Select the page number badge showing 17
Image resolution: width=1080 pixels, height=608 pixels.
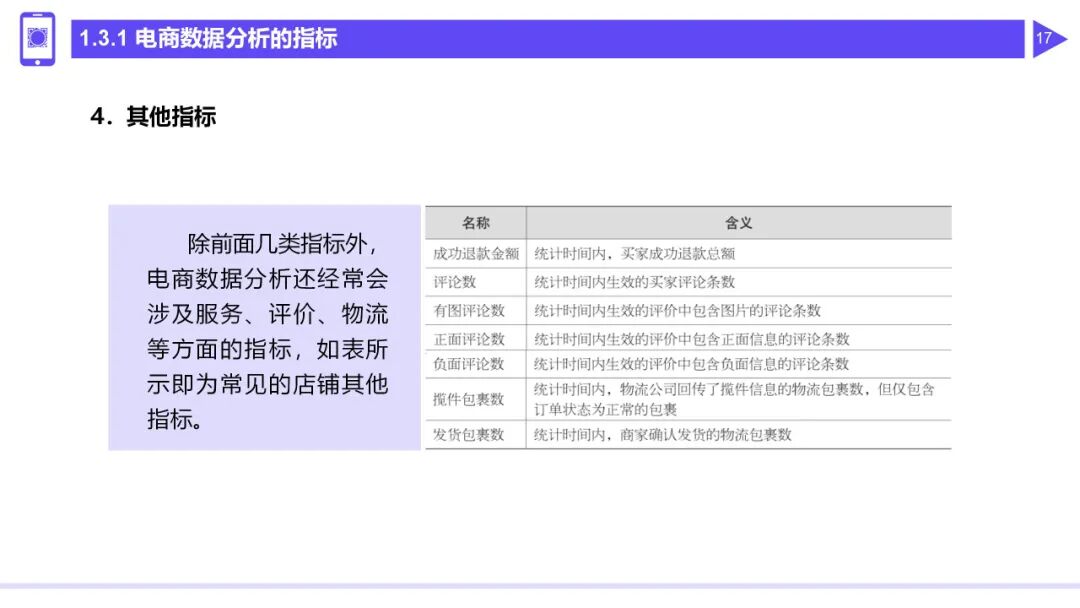1044,39
